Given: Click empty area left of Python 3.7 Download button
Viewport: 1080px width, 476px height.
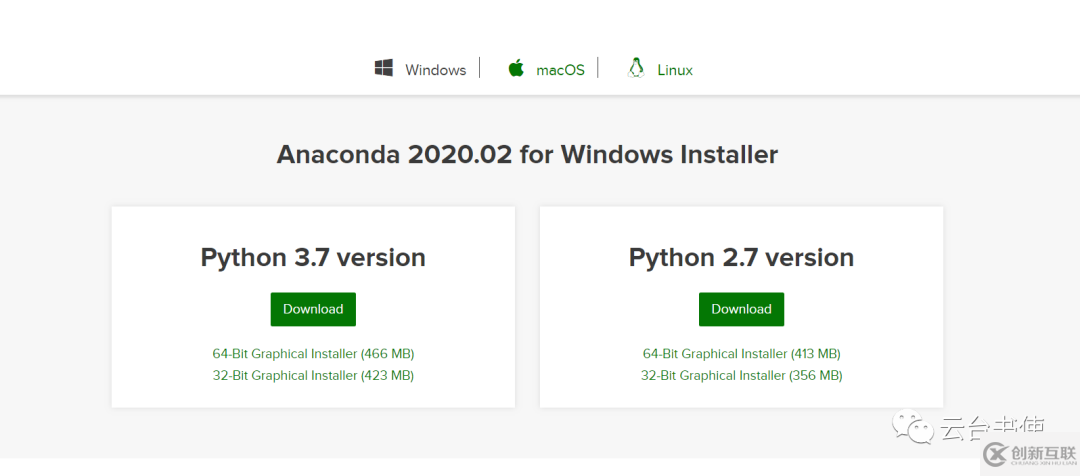Looking at the screenshot, I should coord(190,309).
